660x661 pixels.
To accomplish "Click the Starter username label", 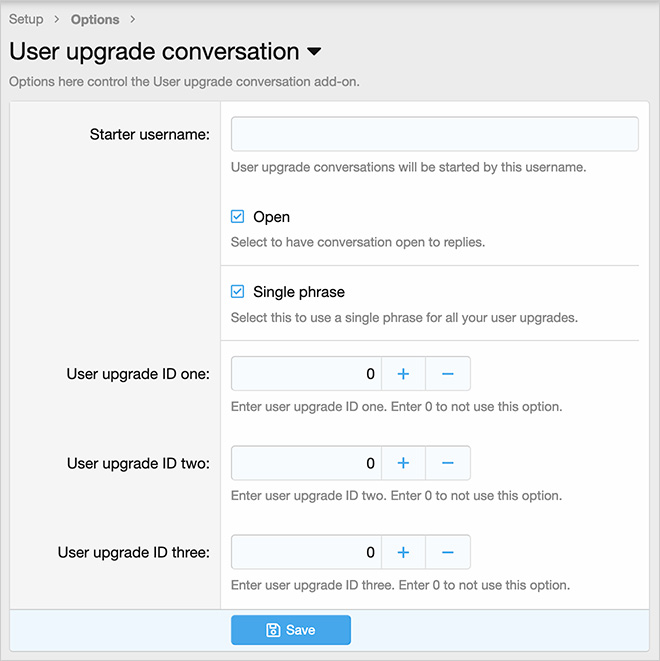I will point(149,135).
